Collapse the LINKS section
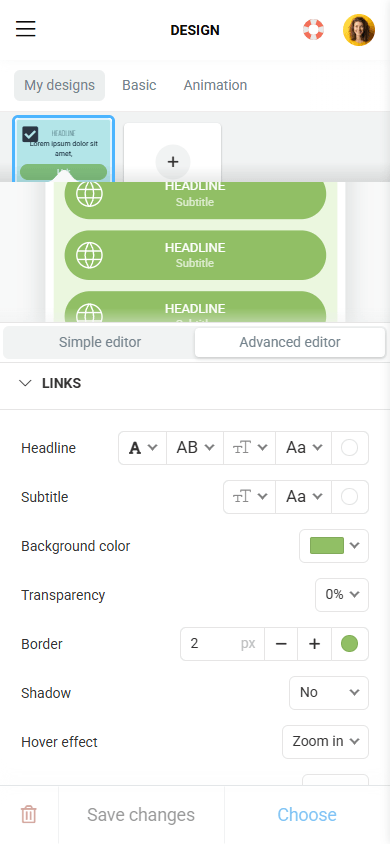This screenshot has width=390, height=844. [x=25, y=383]
